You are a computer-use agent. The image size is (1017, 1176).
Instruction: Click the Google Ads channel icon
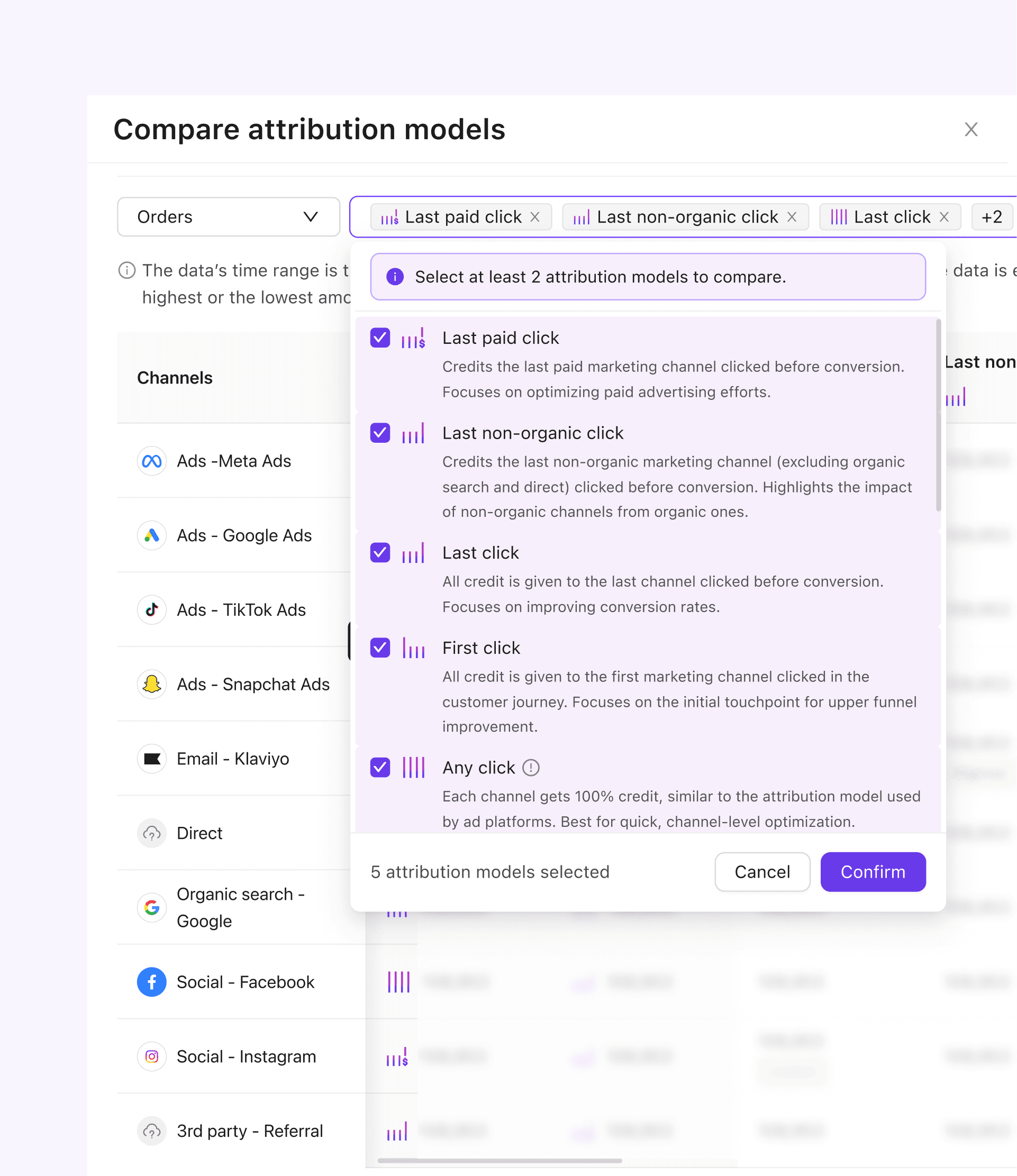152,535
